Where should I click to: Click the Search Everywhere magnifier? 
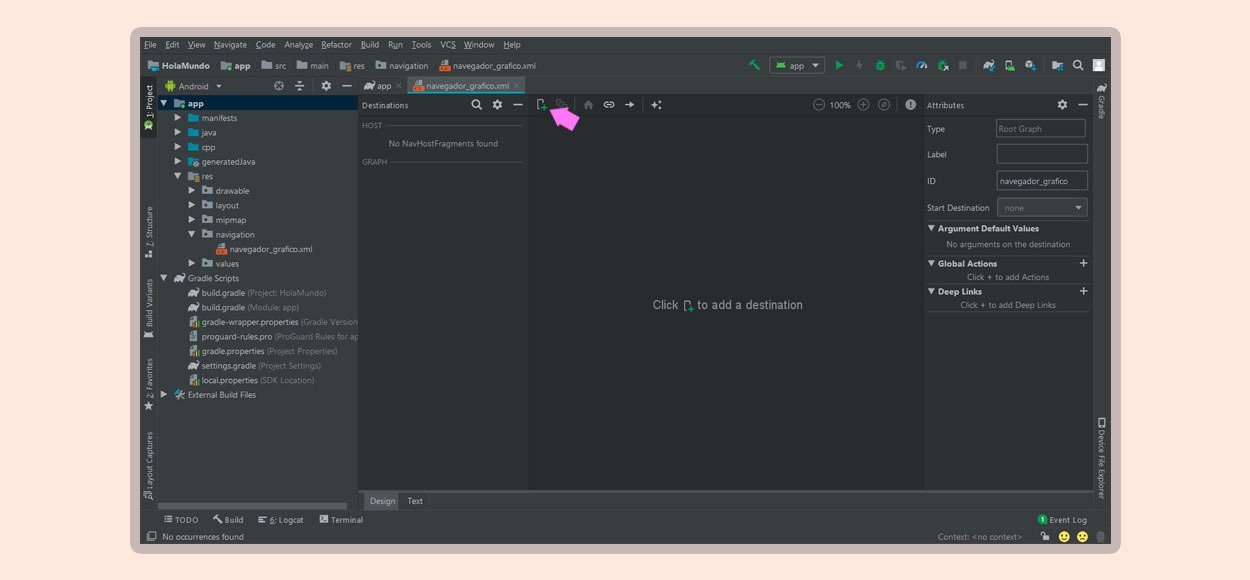point(1078,65)
